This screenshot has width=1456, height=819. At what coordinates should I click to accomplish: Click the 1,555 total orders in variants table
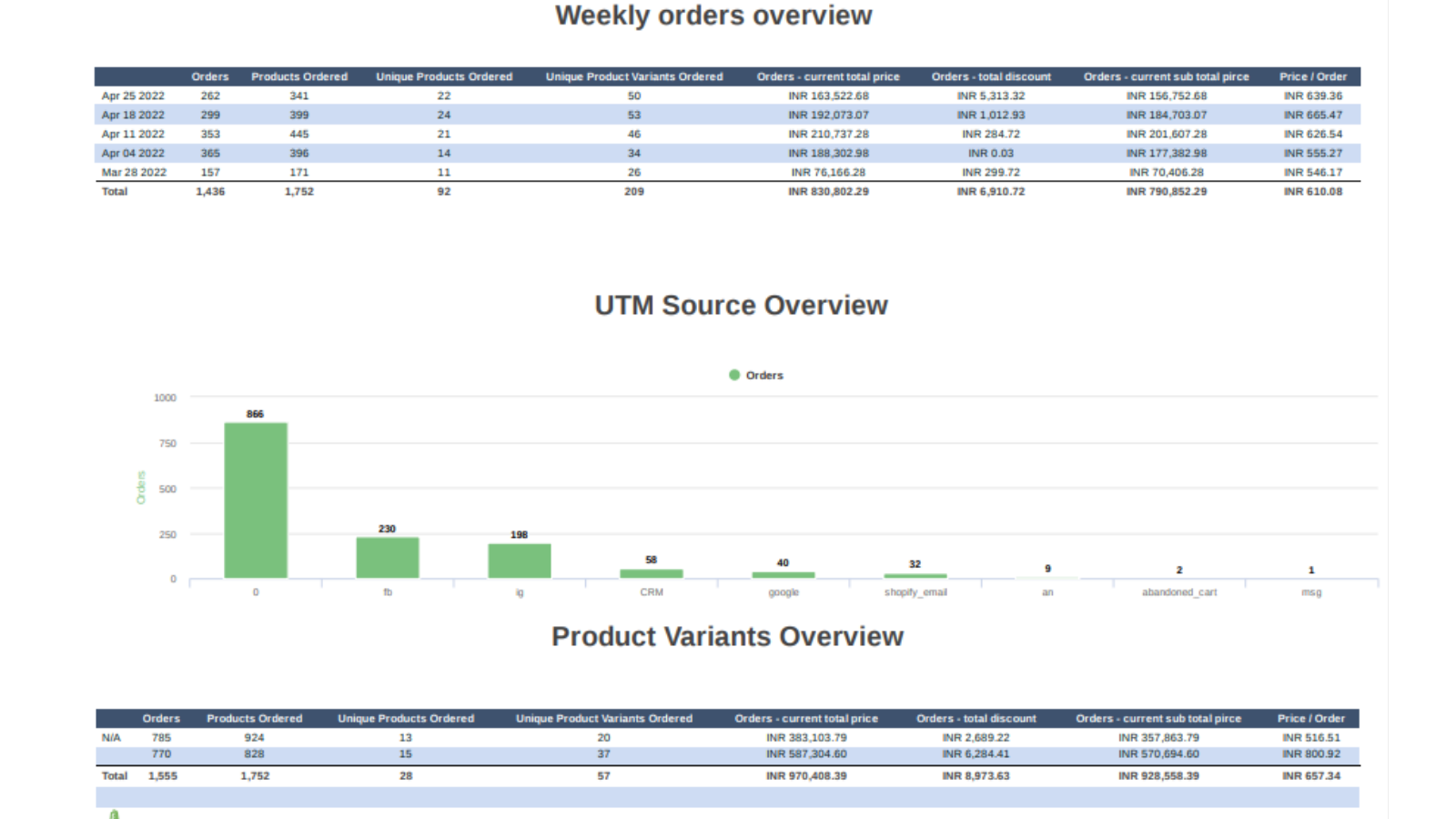tap(163, 776)
